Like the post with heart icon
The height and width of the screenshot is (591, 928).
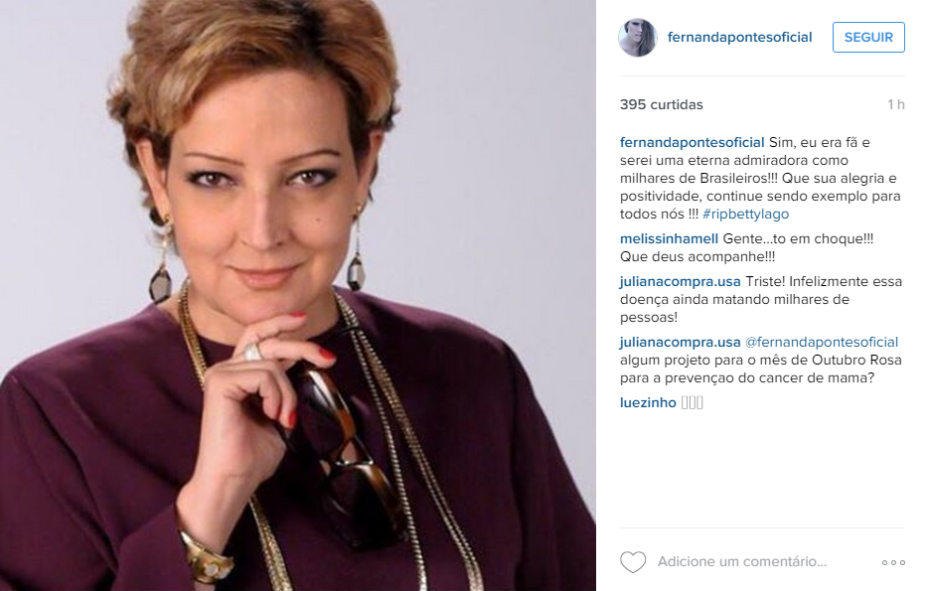633,562
